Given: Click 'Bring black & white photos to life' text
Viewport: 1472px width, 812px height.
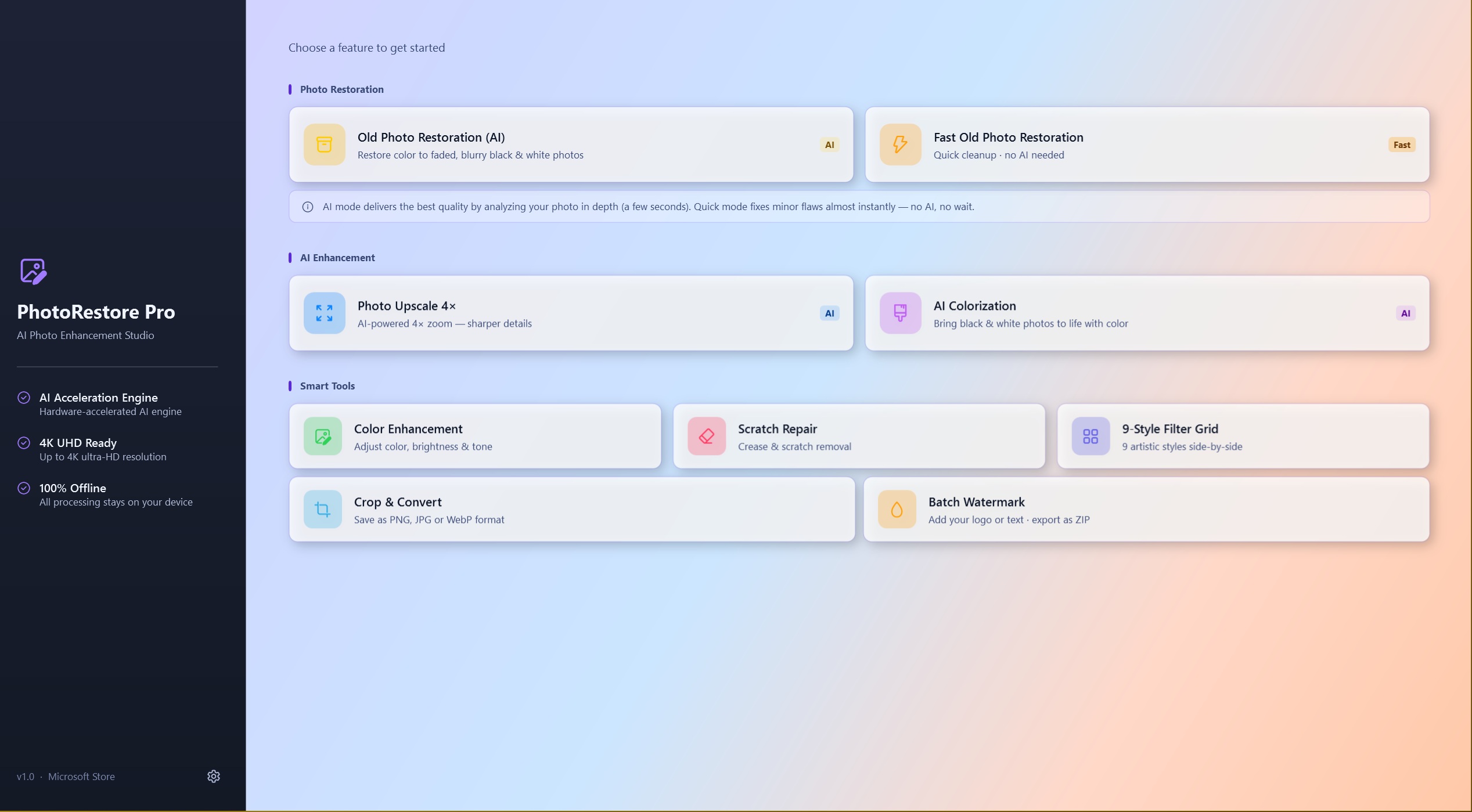Looking at the screenshot, I should click(x=1031, y=323).
